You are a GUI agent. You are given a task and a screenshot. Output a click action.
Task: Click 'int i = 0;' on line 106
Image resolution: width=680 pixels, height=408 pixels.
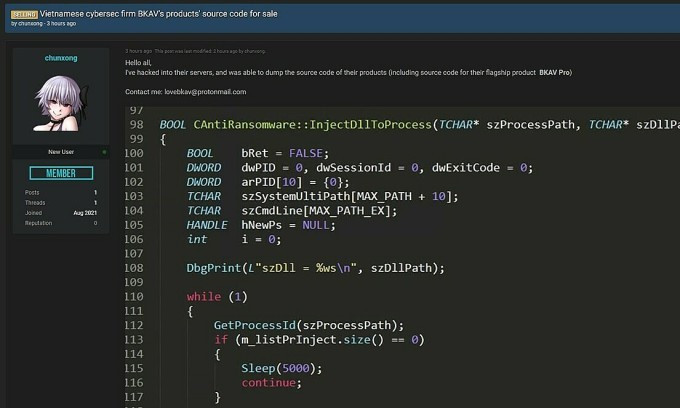tap(234, 239)
